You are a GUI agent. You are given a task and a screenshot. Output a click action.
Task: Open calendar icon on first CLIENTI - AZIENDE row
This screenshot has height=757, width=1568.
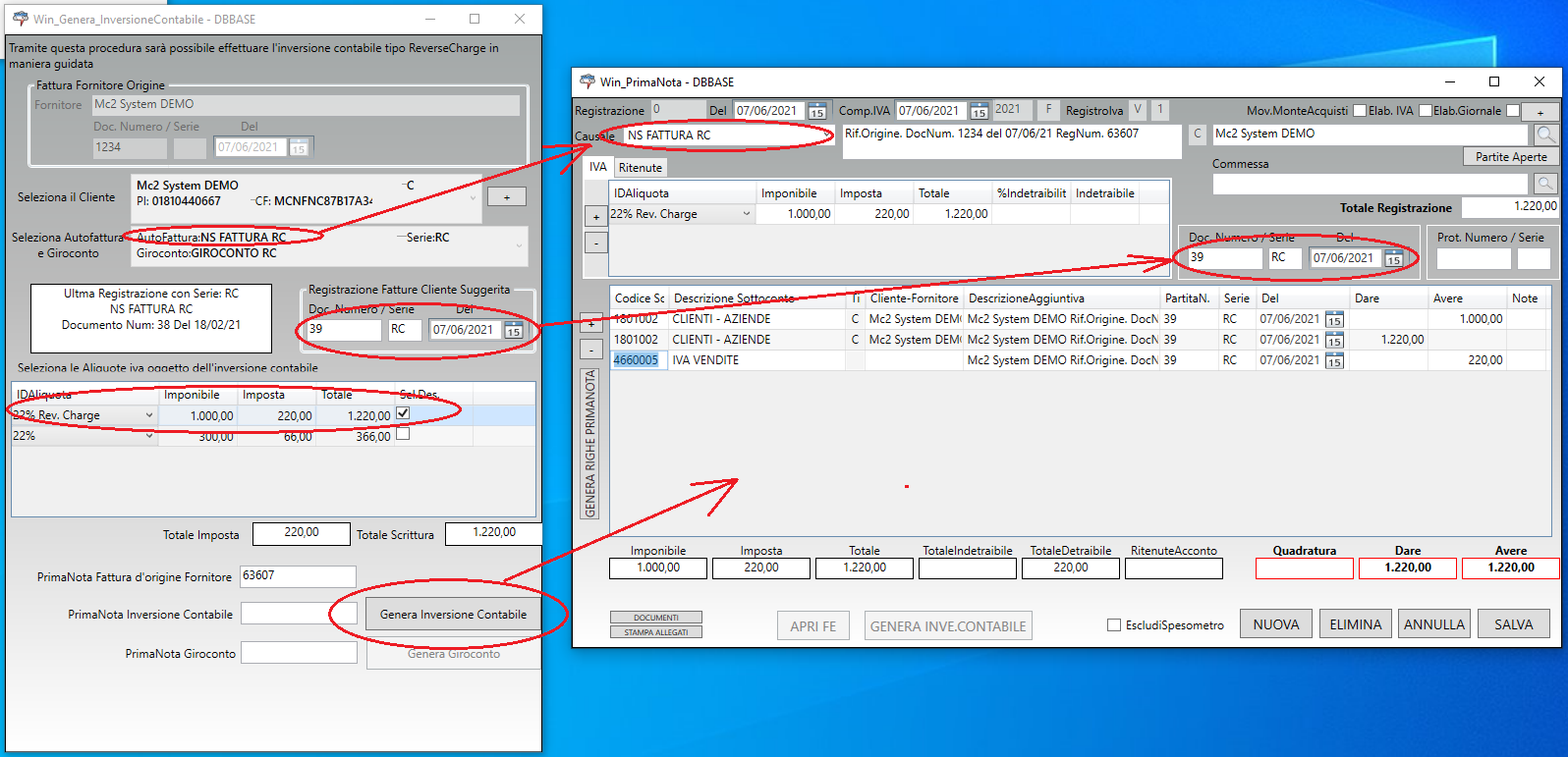tap(1334, 319)
